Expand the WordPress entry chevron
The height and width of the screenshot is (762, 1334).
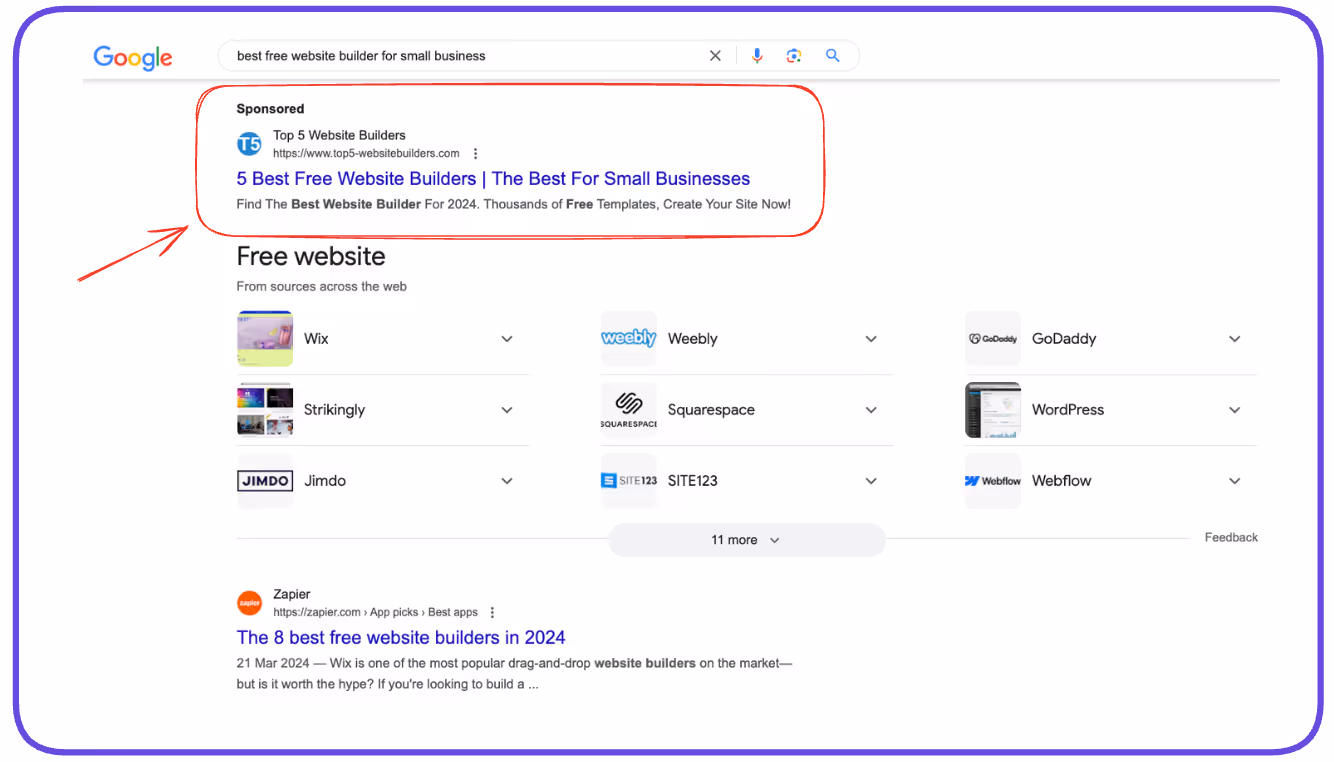pos(1235,410)
